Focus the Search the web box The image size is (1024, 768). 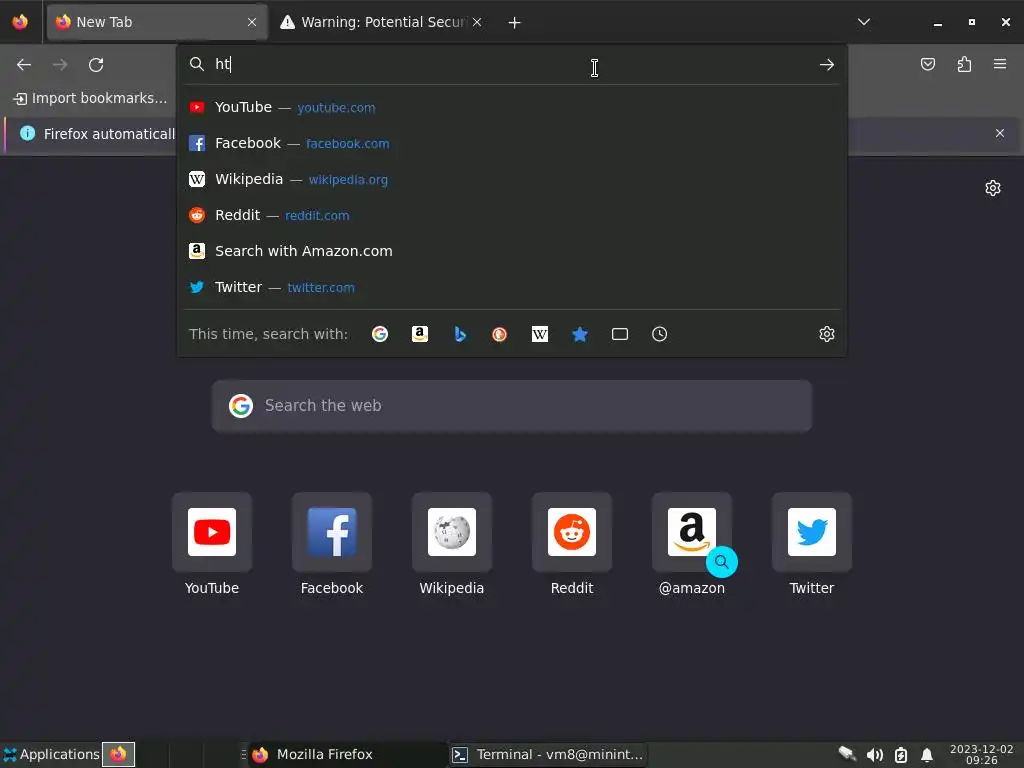[x=512, y=406]
